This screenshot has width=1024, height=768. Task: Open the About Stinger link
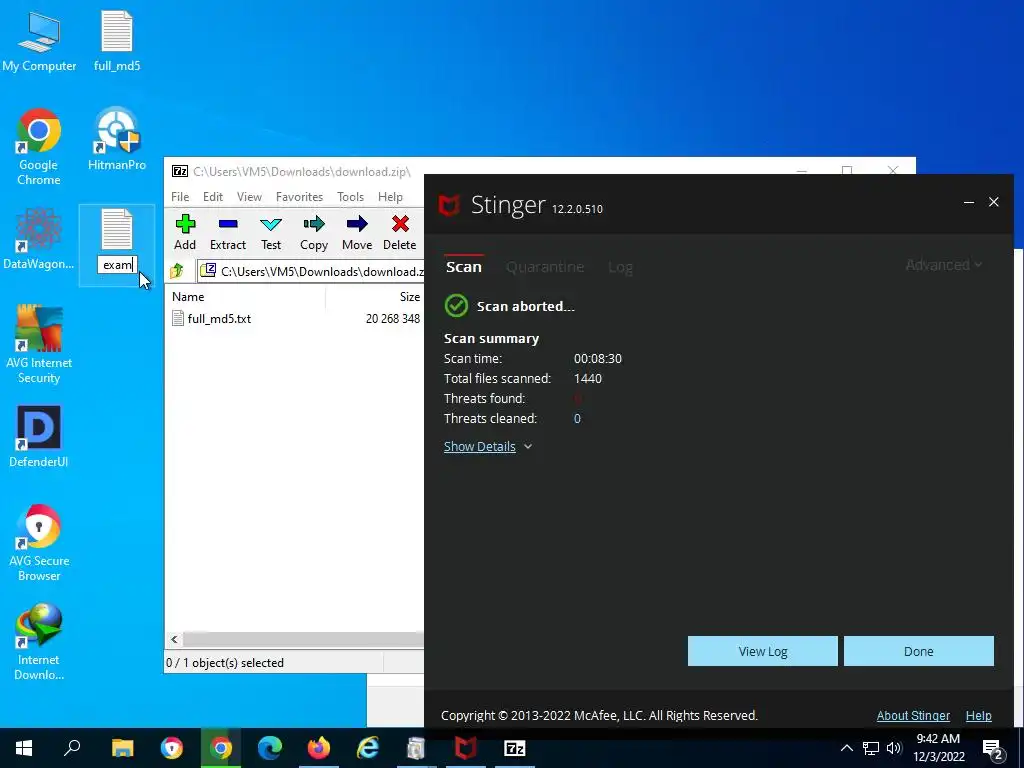pos(913,715)
